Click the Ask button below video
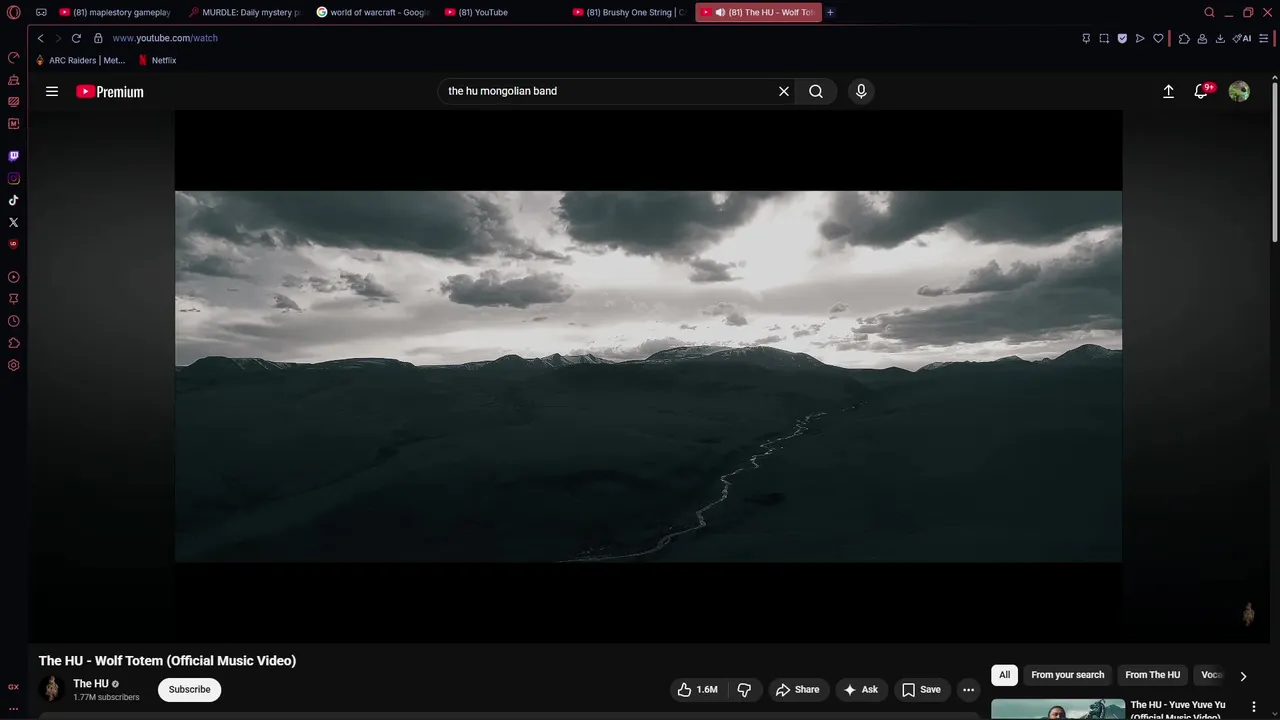The height and width of the screenshot is (720, 1280). 861,689
